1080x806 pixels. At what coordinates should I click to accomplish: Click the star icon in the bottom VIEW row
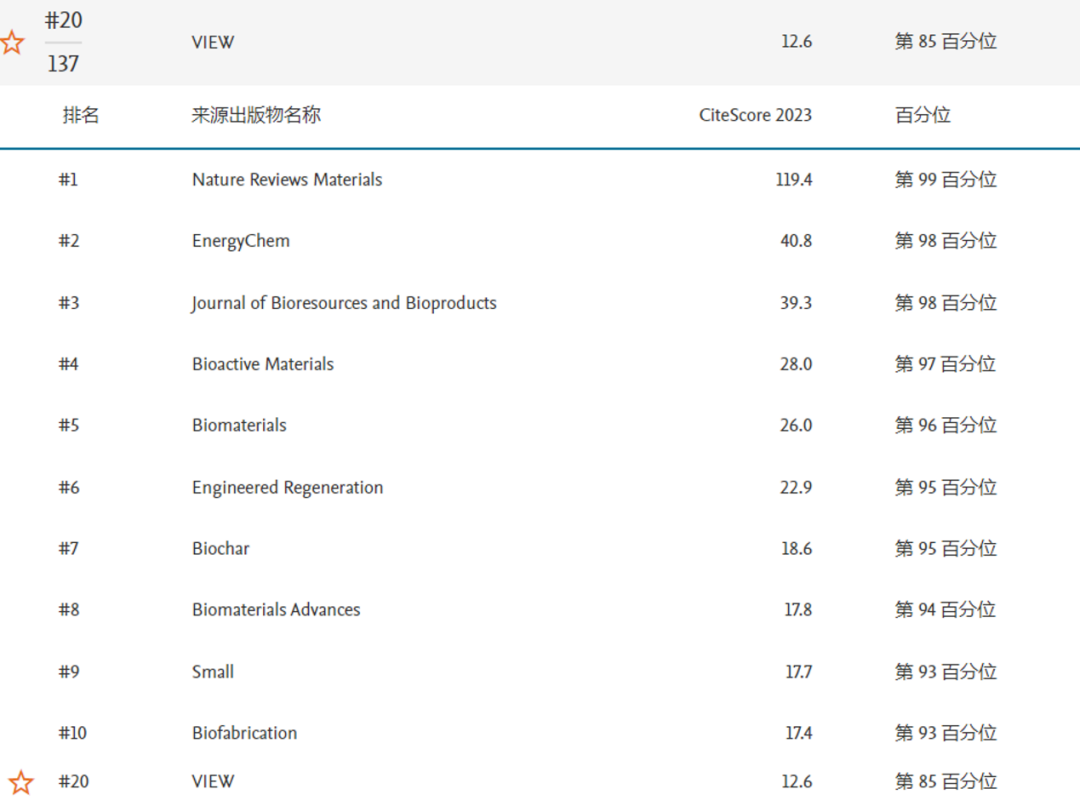click(21, 783)
